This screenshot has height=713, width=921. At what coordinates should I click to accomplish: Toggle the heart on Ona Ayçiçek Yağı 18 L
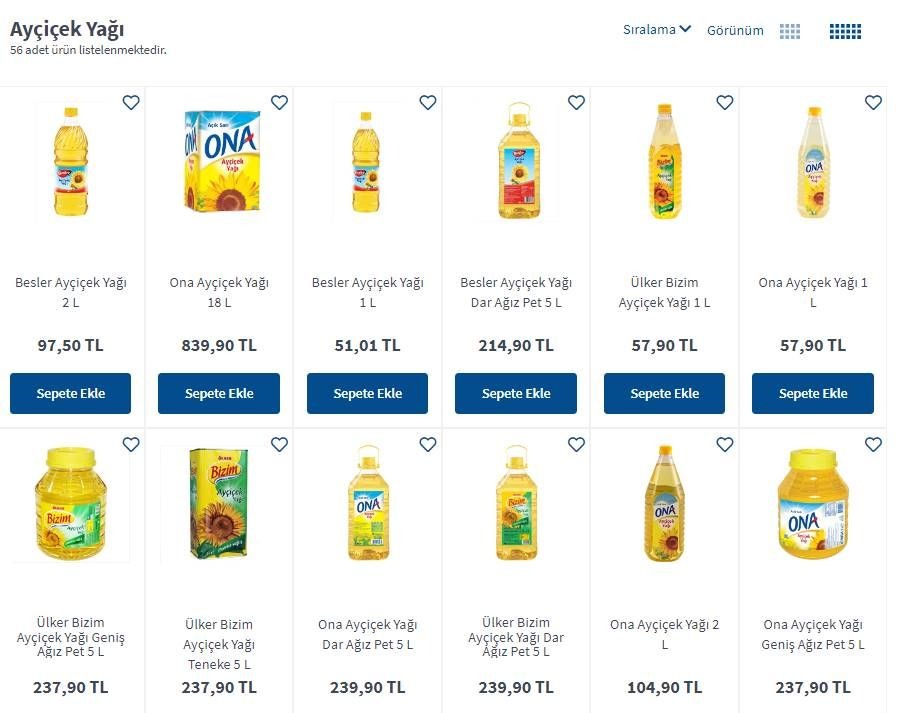click(x=280, y=103)
